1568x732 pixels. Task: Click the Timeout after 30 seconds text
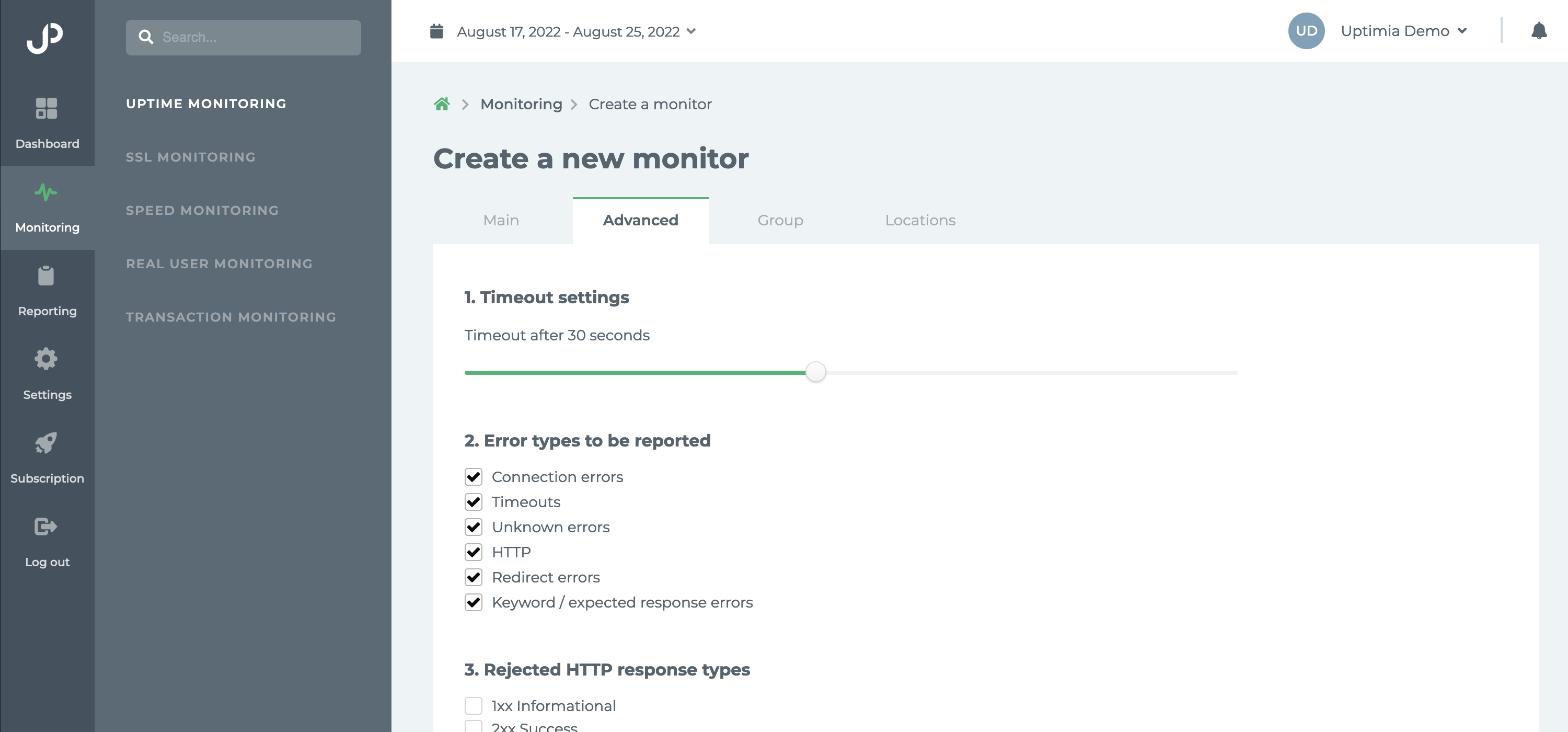[557, 336]
